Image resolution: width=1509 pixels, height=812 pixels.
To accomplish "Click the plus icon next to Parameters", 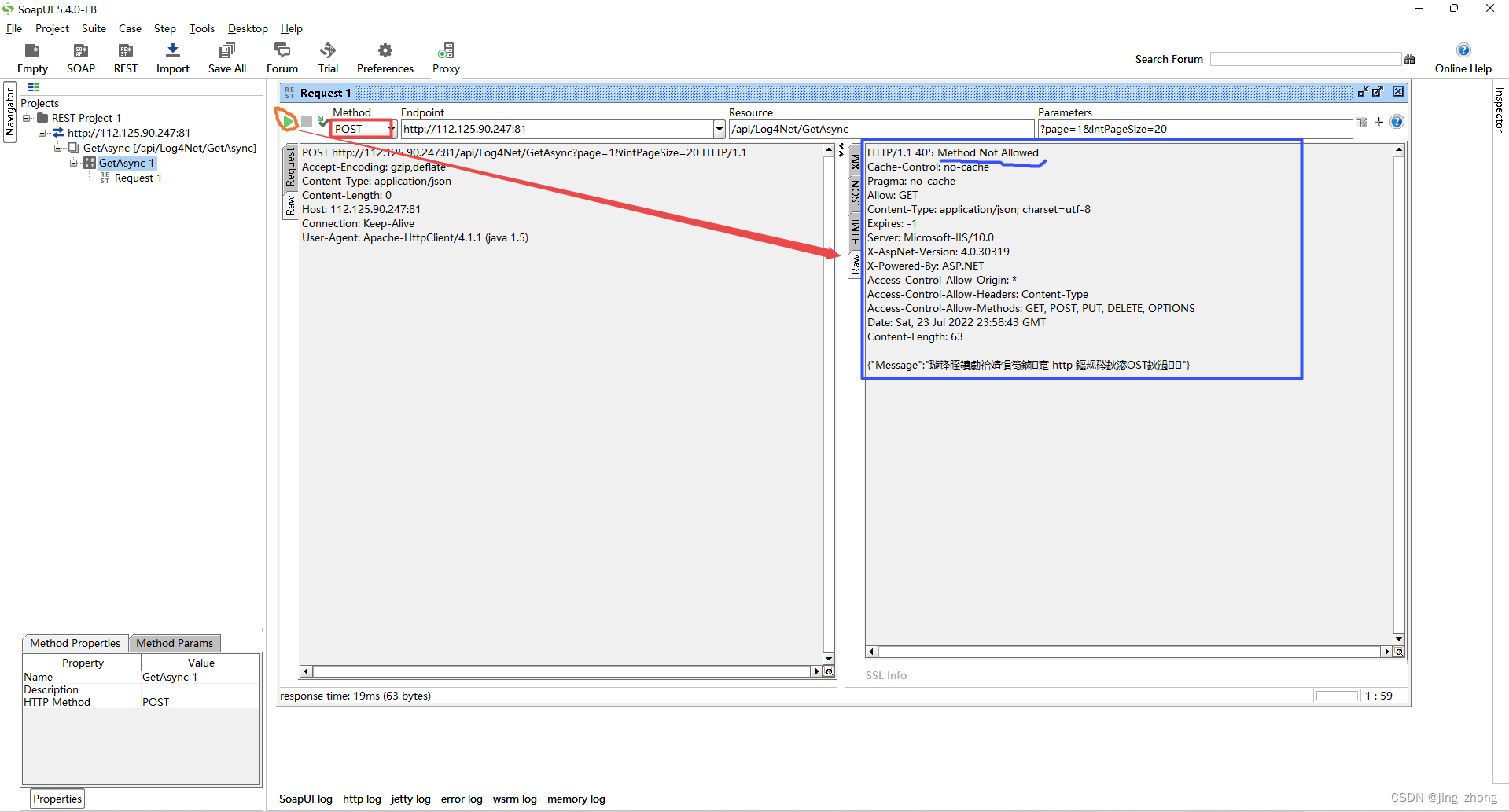I will tap(1379, 122).
